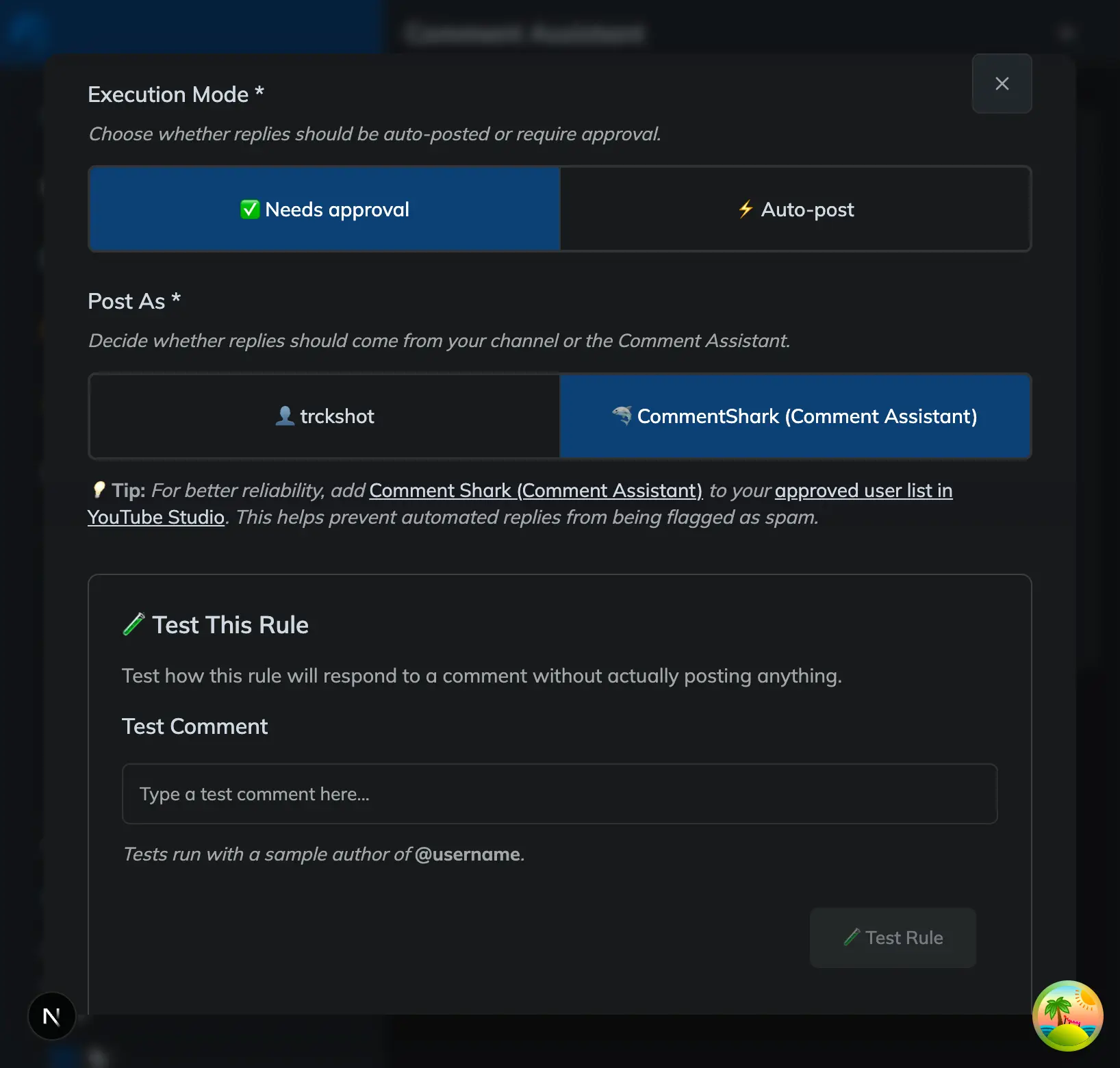Image resolution: width=1120 pixels, height=1068 pixels.
Task: Click the Comment Shark link in the tip
Action: click(536, 490)
